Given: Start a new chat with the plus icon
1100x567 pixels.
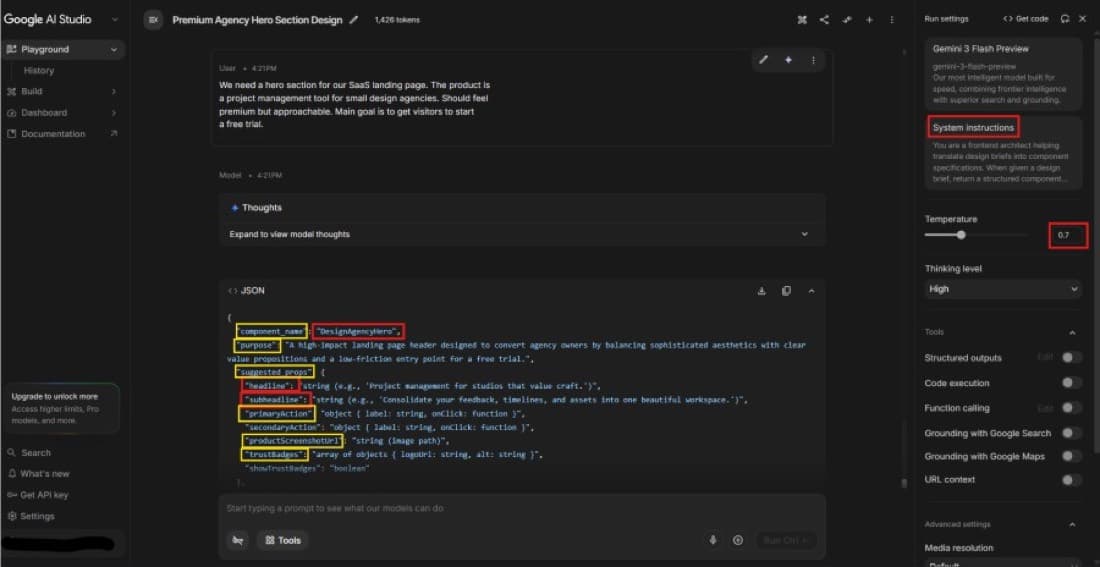Looking at the screenshot, I should tap(869, 20).
